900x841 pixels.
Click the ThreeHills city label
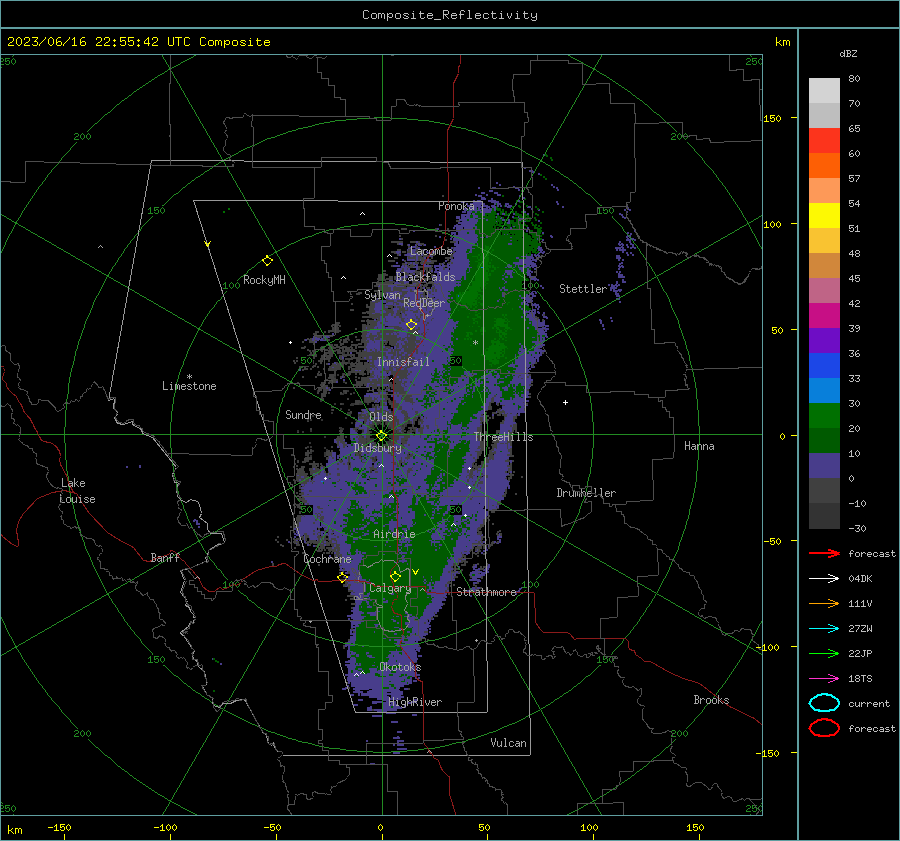coord(503,437)
